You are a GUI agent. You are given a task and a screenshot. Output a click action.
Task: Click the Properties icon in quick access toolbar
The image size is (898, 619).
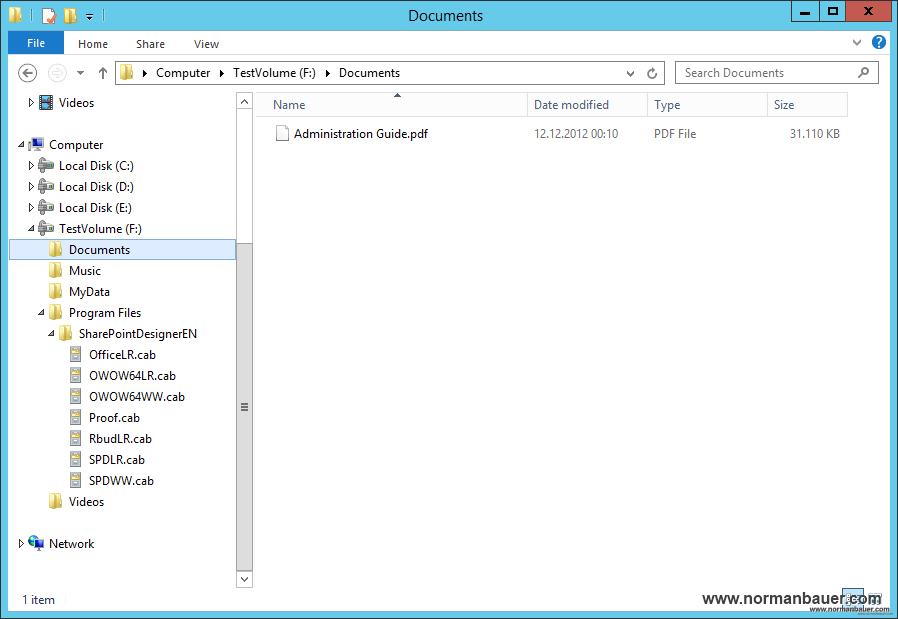click(48, 16)
